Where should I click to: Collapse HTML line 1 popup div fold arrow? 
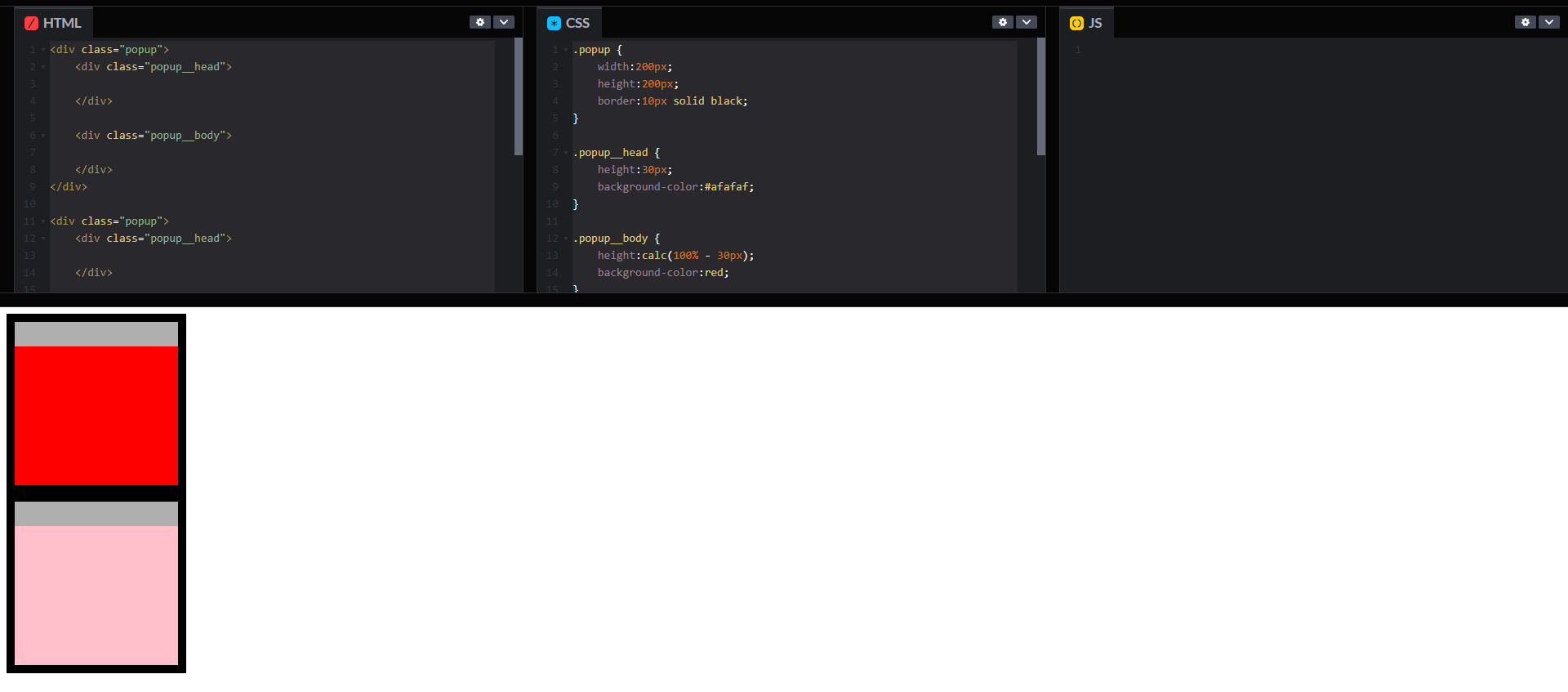point(43,50)
